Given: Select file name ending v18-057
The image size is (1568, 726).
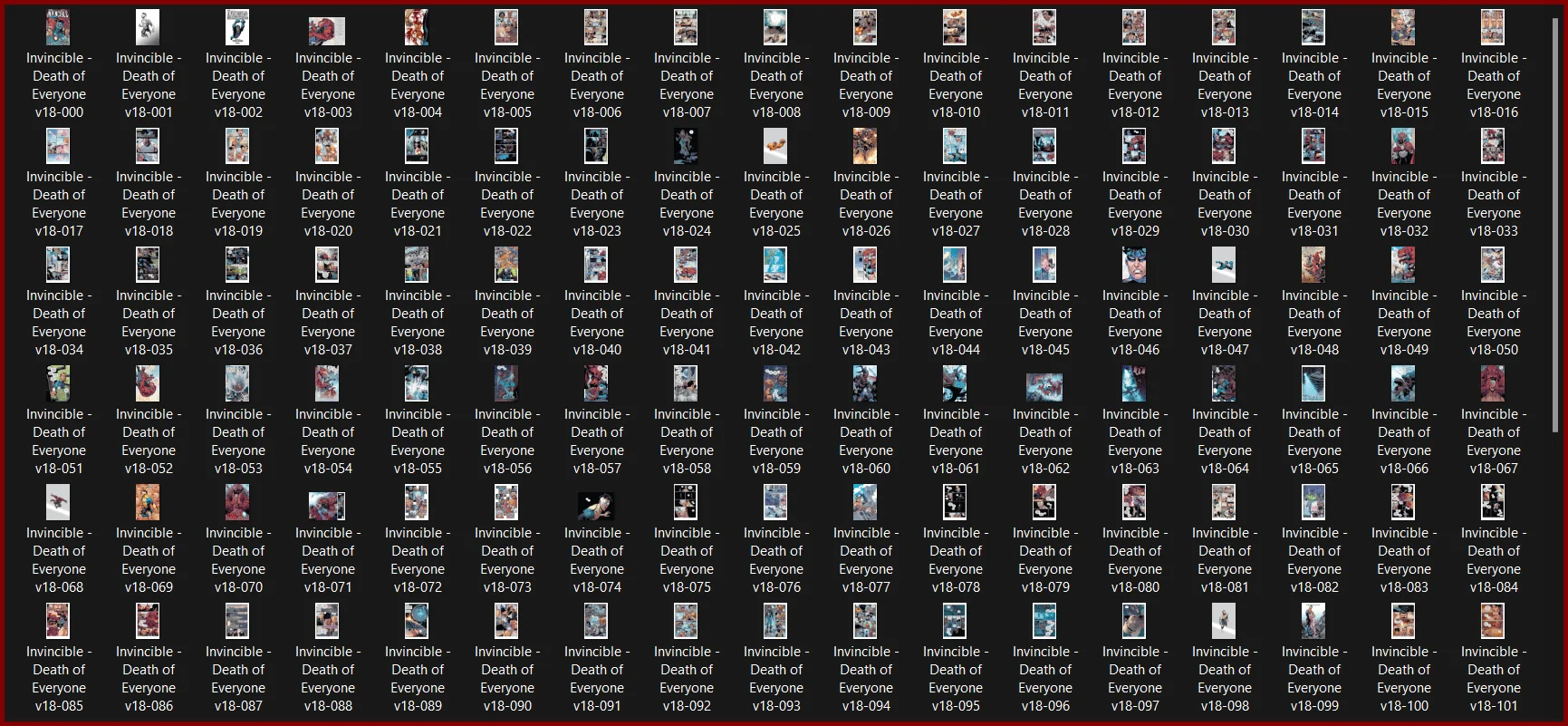Looking at the screenshot, I should (597, 441).
